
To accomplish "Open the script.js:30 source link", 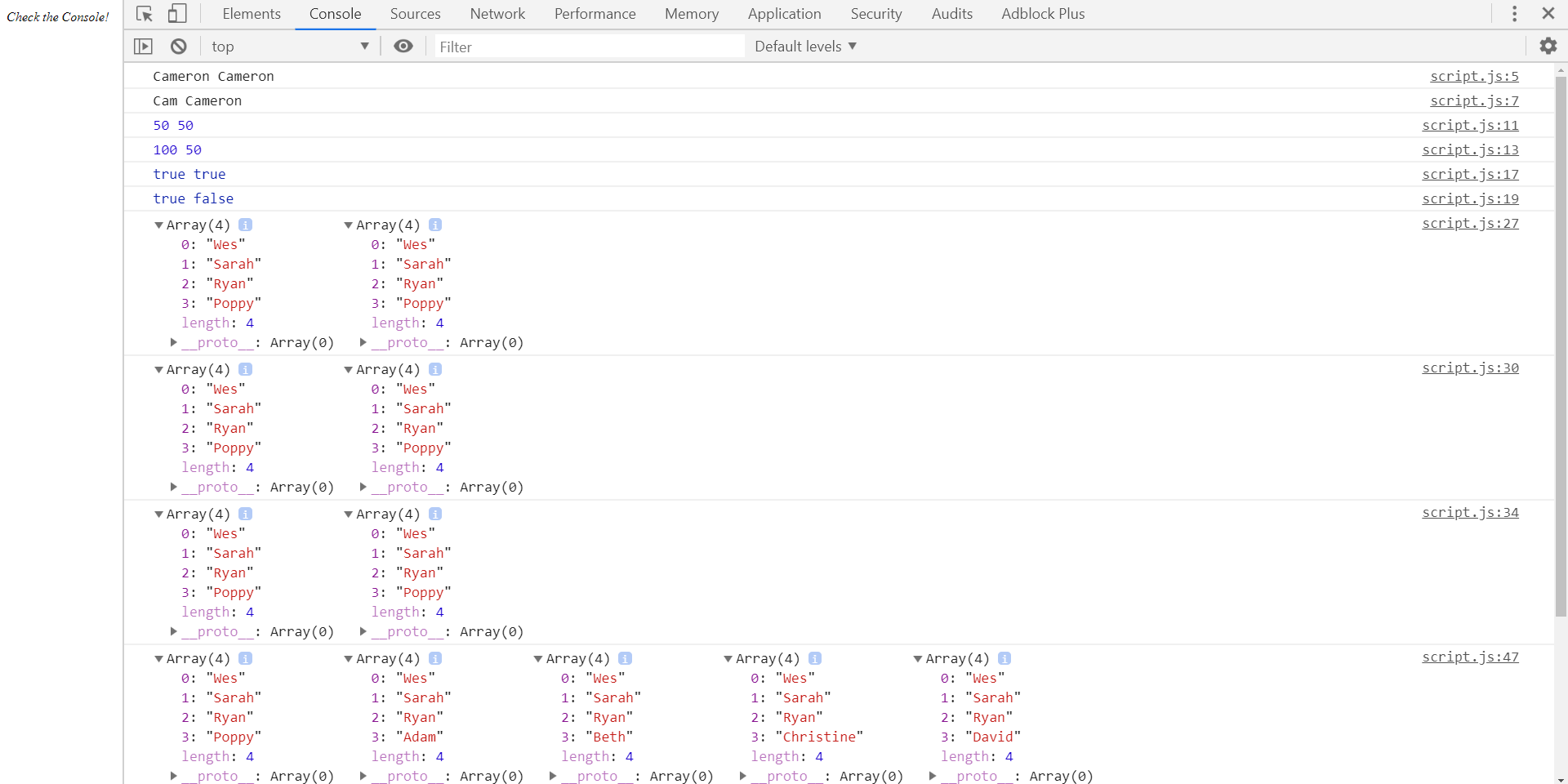I will 1470,367.
